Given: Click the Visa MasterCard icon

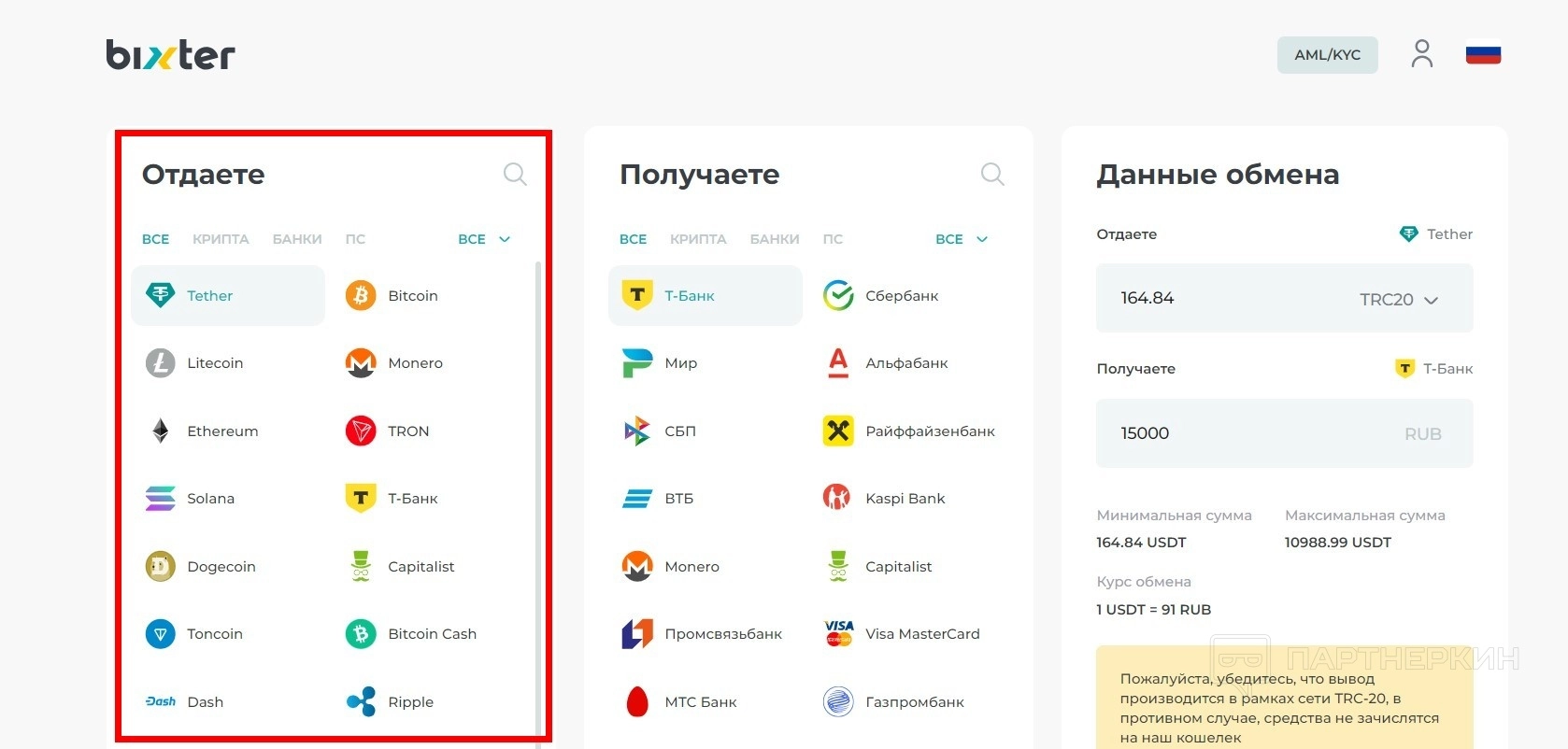Looking at the screenshot, I should point(839,634).
